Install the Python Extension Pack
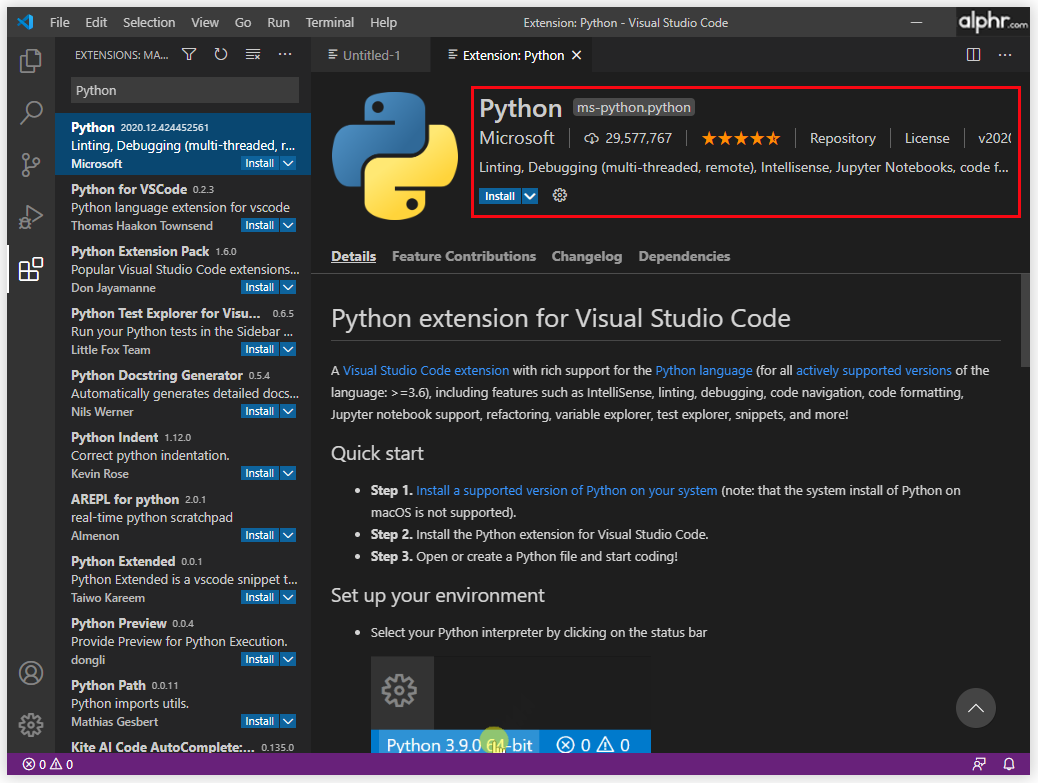 coord(260,287)
